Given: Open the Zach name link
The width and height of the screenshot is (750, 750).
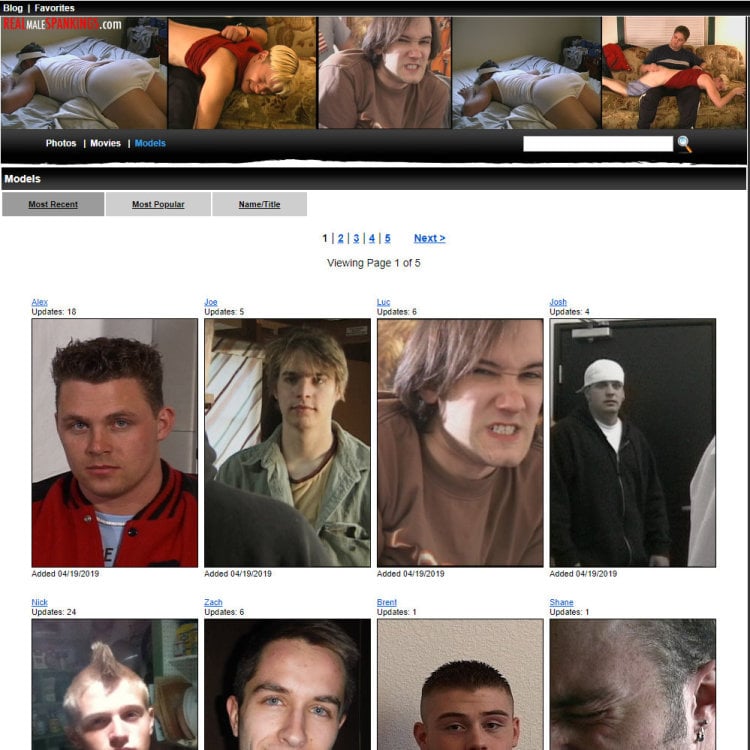Looking at the screenshot, I should click(x=213, y=602).
